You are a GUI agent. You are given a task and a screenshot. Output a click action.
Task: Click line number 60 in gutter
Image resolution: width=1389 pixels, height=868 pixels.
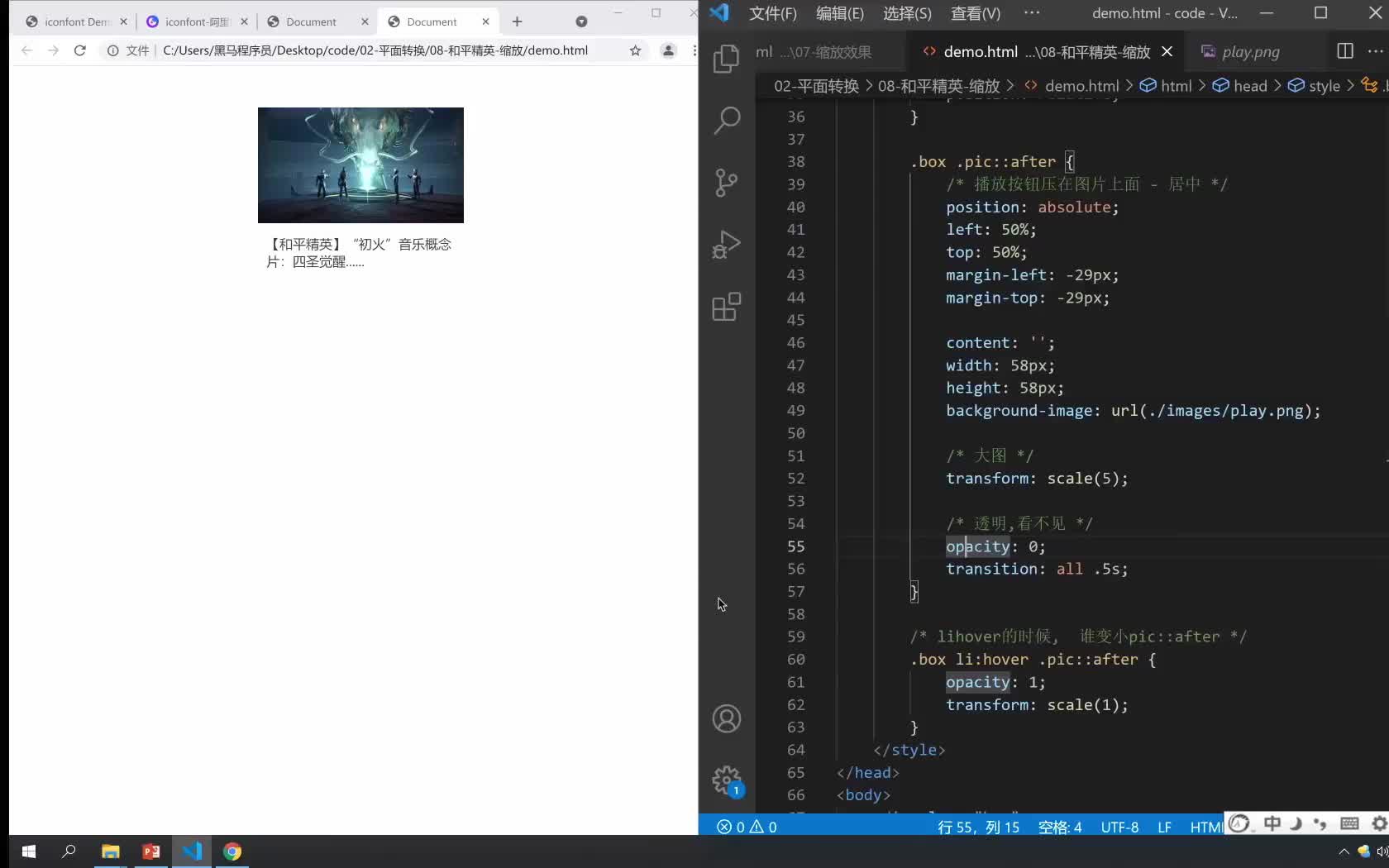pyautogui.click(x=795, y=660)
